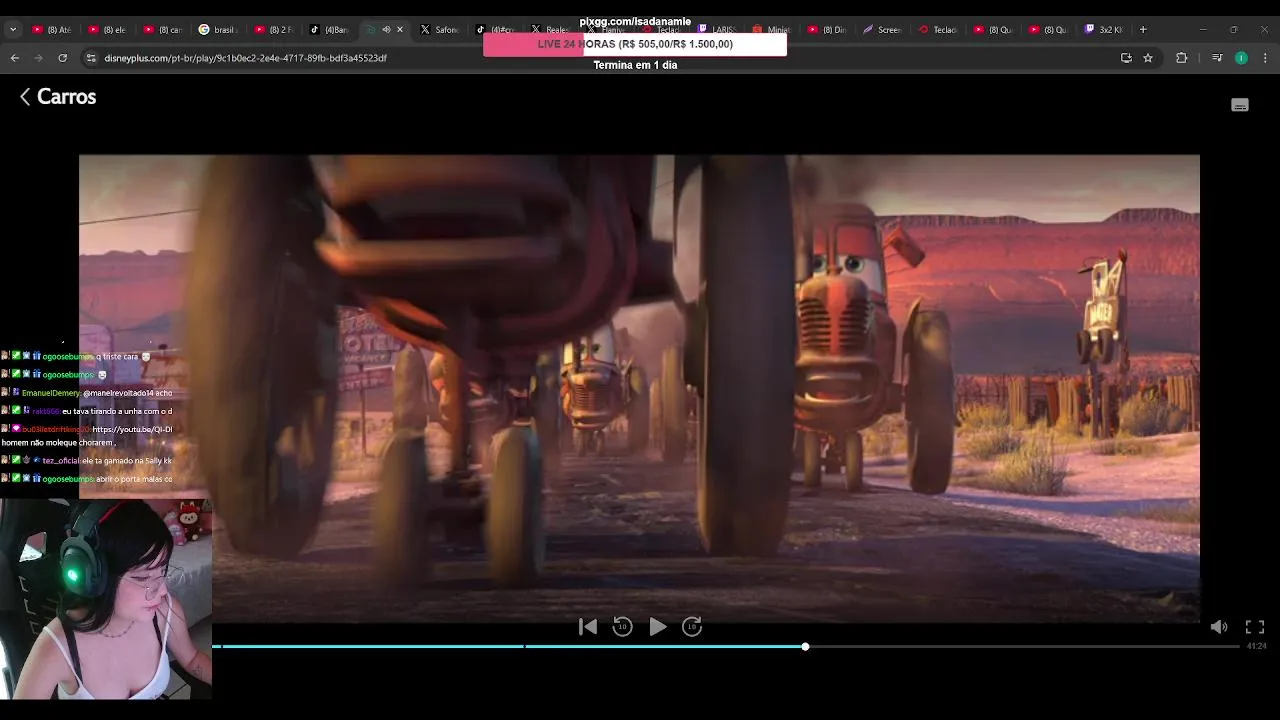Click EmanuelDemery chat message
This screenshot has height=720, width=1280.
[x=87, y=393]
